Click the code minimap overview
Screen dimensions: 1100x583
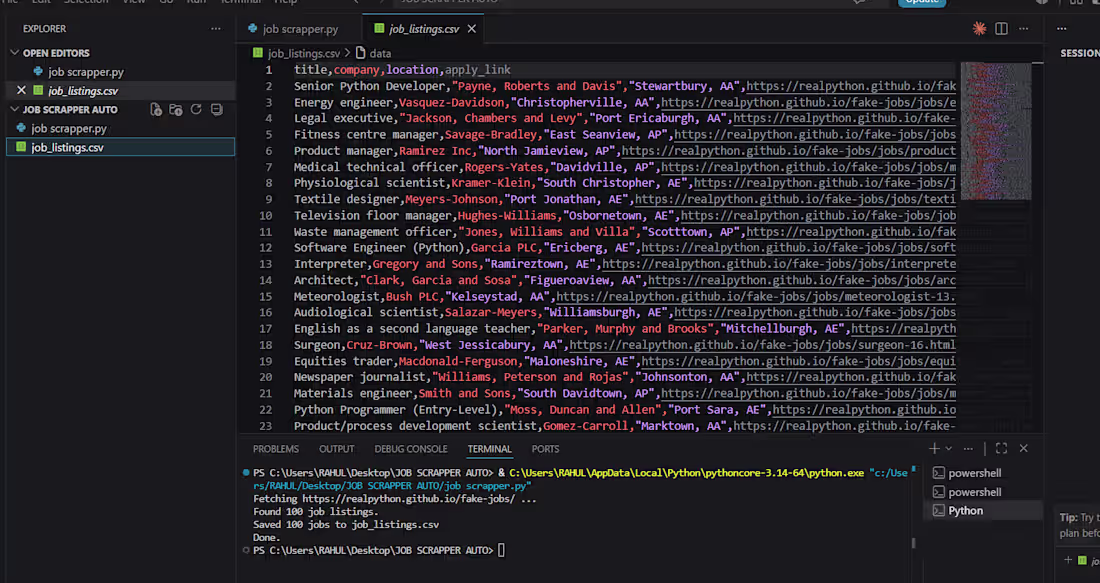click(x=995, y=131)
